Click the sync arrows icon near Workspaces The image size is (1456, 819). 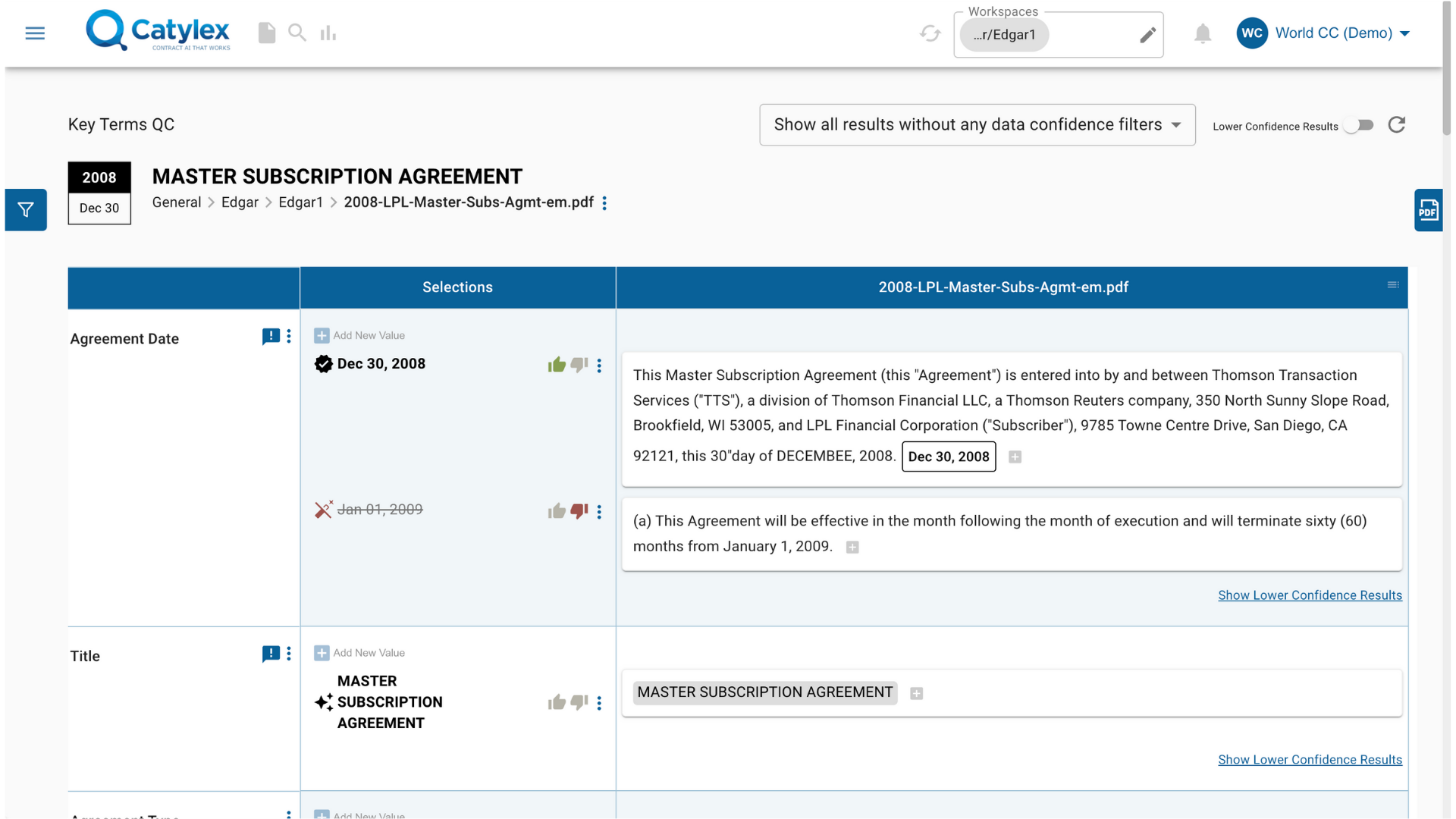pos(930,33)
